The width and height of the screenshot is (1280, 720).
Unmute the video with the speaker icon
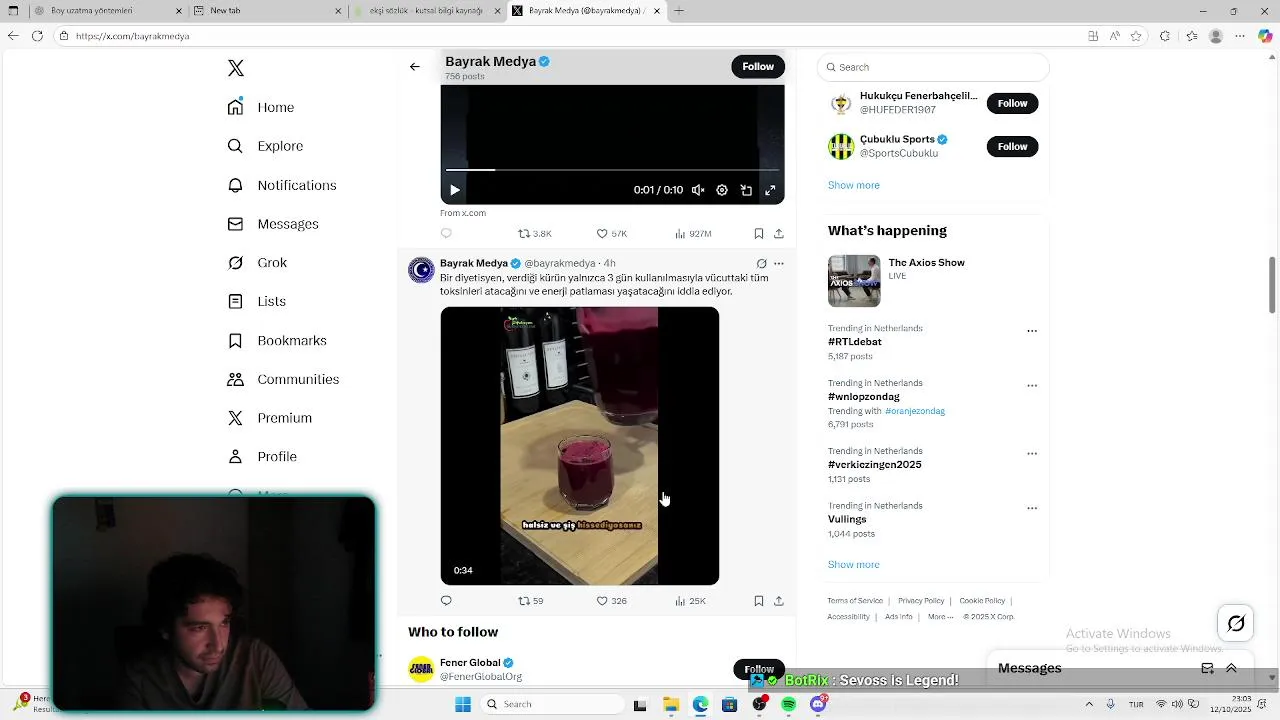point(698,190)
